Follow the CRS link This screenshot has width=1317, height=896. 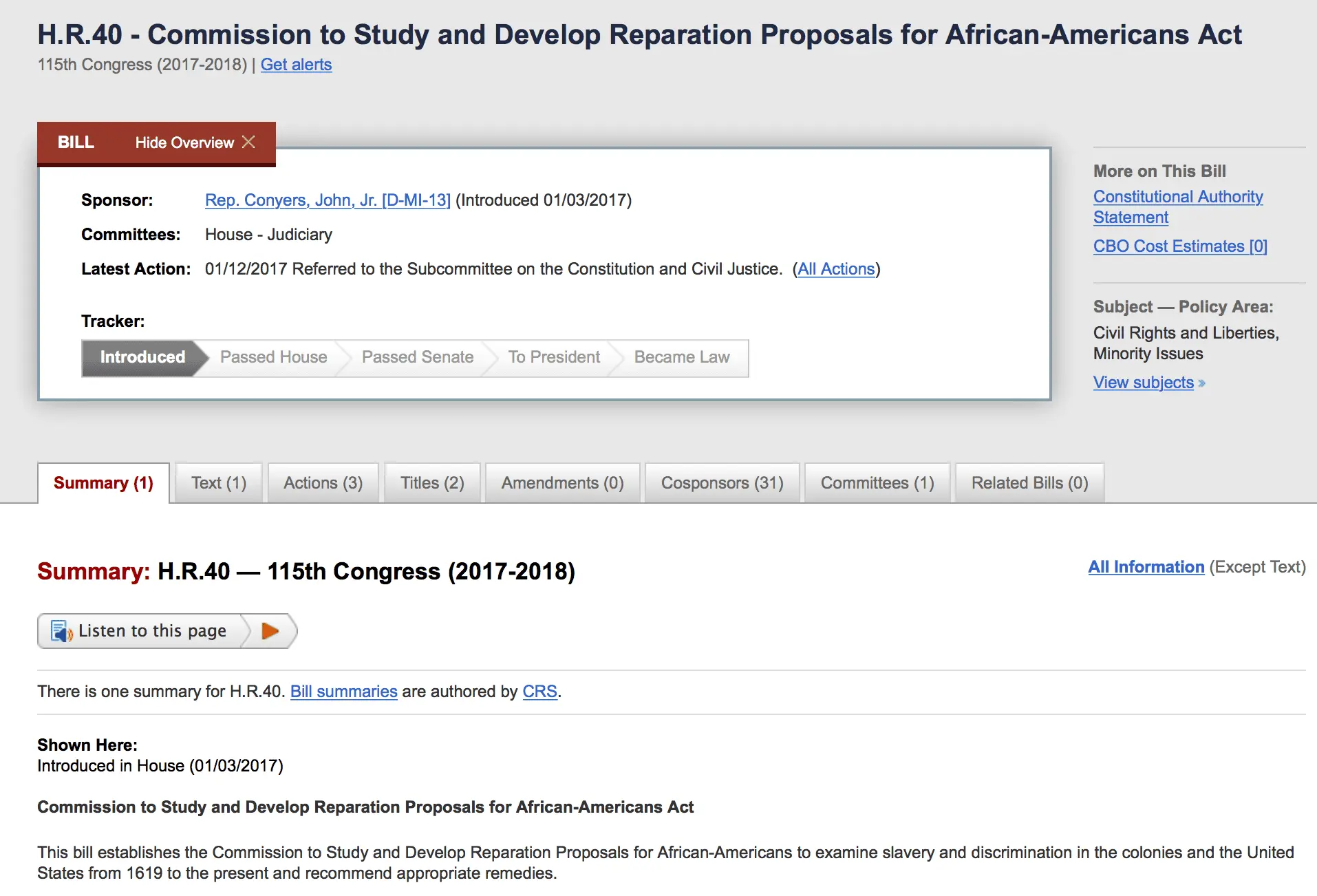[539, 692]
